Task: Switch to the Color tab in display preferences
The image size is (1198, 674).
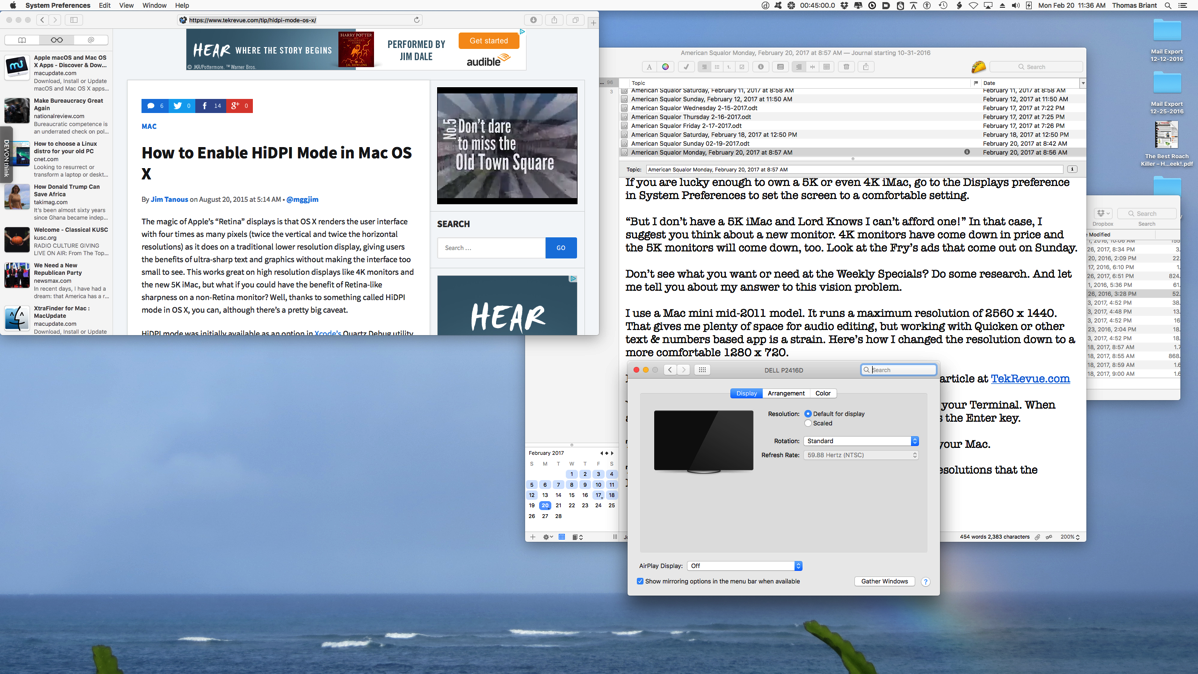Action: (x=822, y=394)
